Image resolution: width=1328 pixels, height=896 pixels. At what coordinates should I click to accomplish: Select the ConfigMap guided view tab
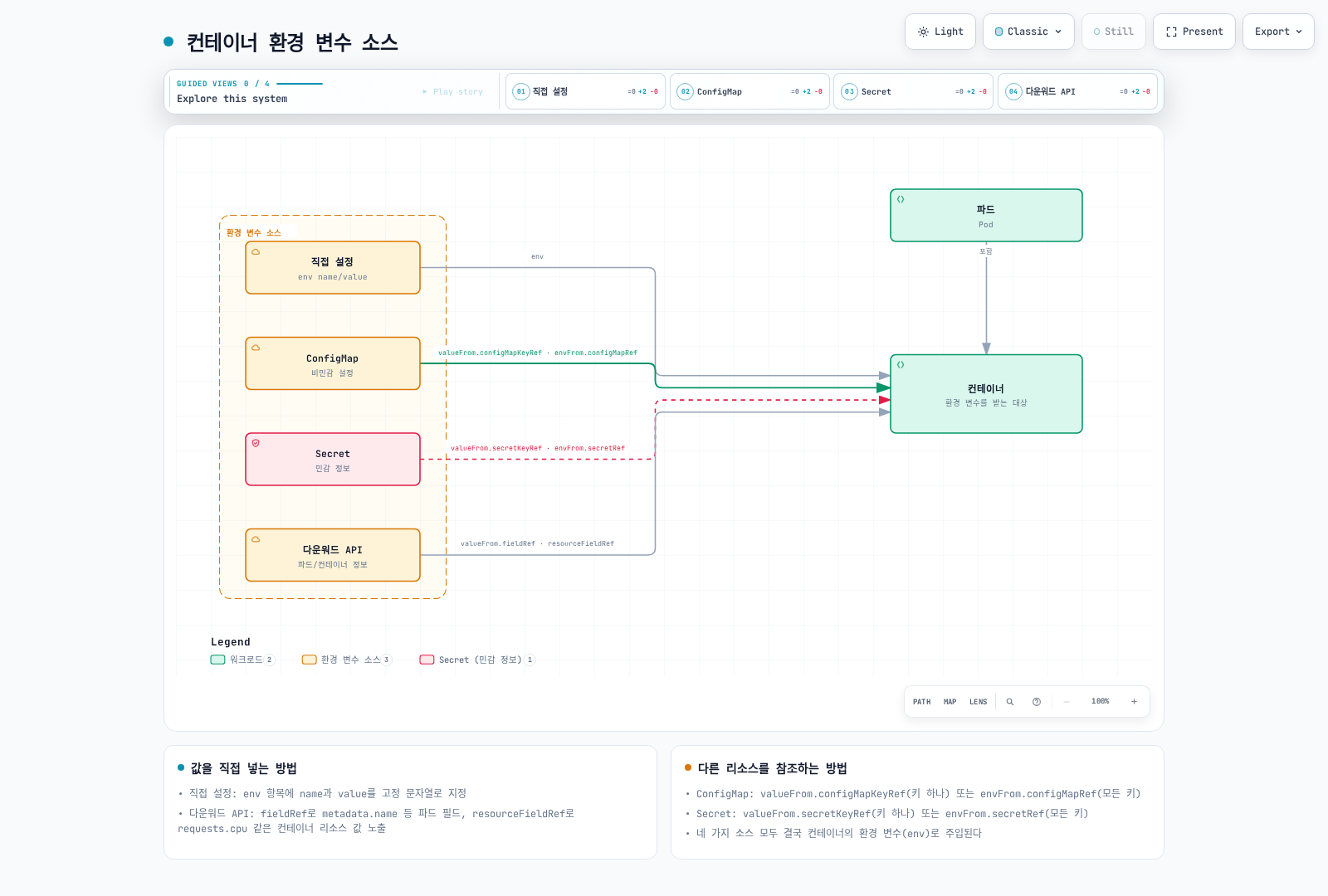749,91
